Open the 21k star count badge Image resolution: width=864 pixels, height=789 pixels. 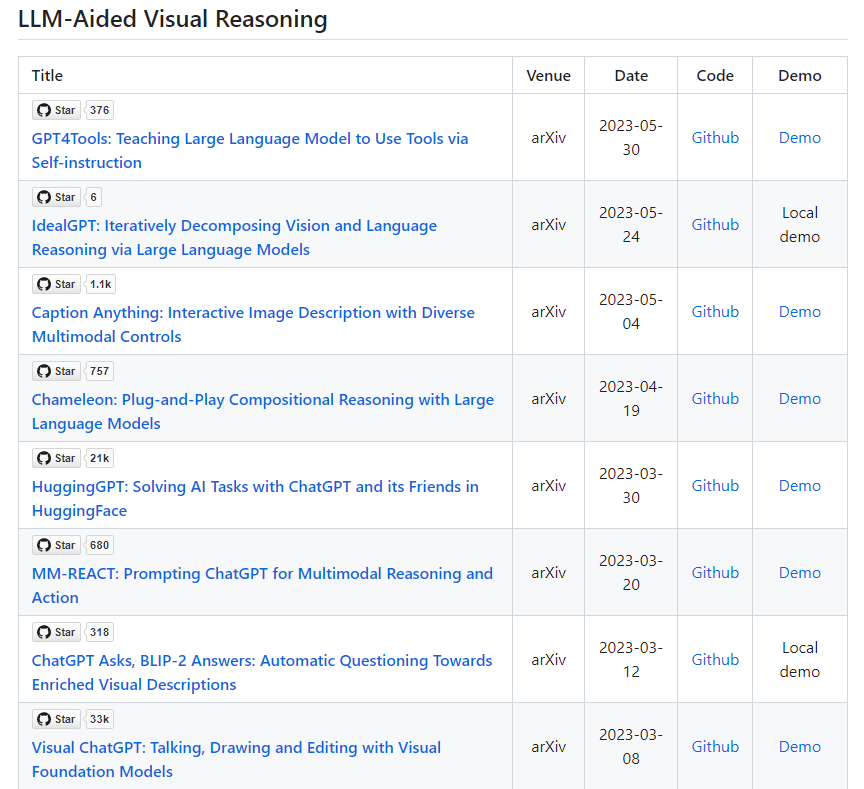coord(99,458)
